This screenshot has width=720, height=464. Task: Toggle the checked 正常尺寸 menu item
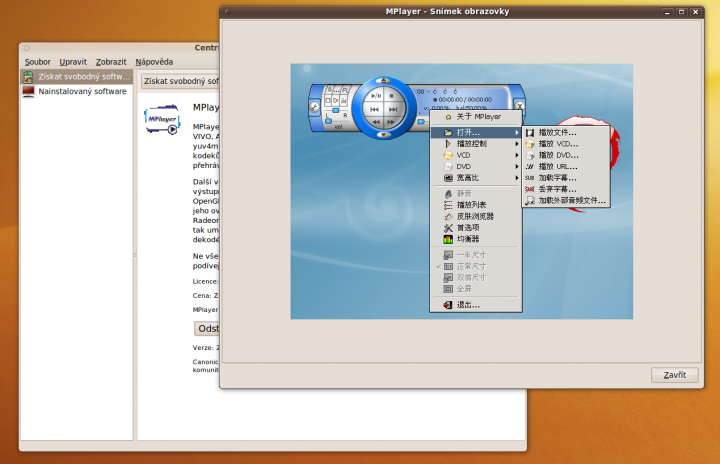coord(476,266)
